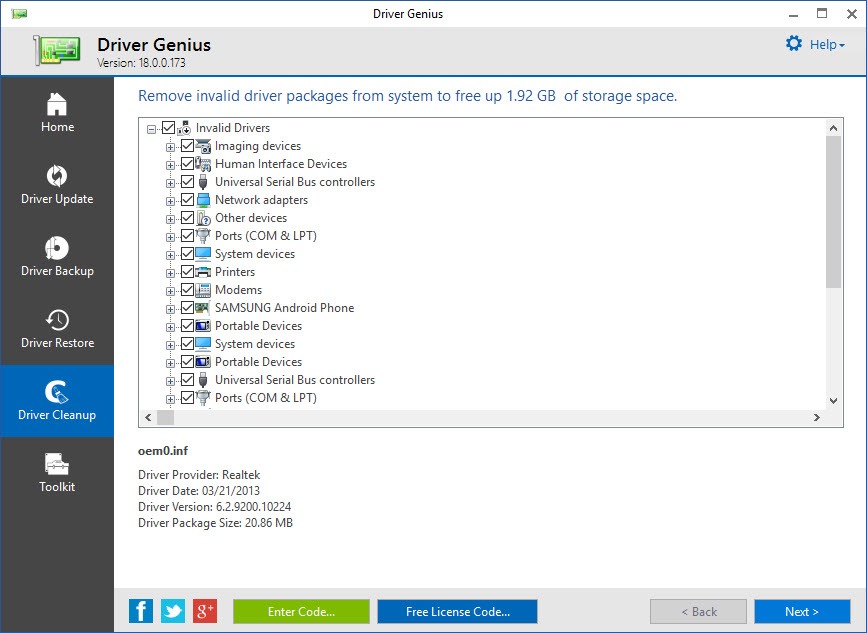
Task: Click the 'Driver Date: 03/21/2013' line
Action: point(199,491)
